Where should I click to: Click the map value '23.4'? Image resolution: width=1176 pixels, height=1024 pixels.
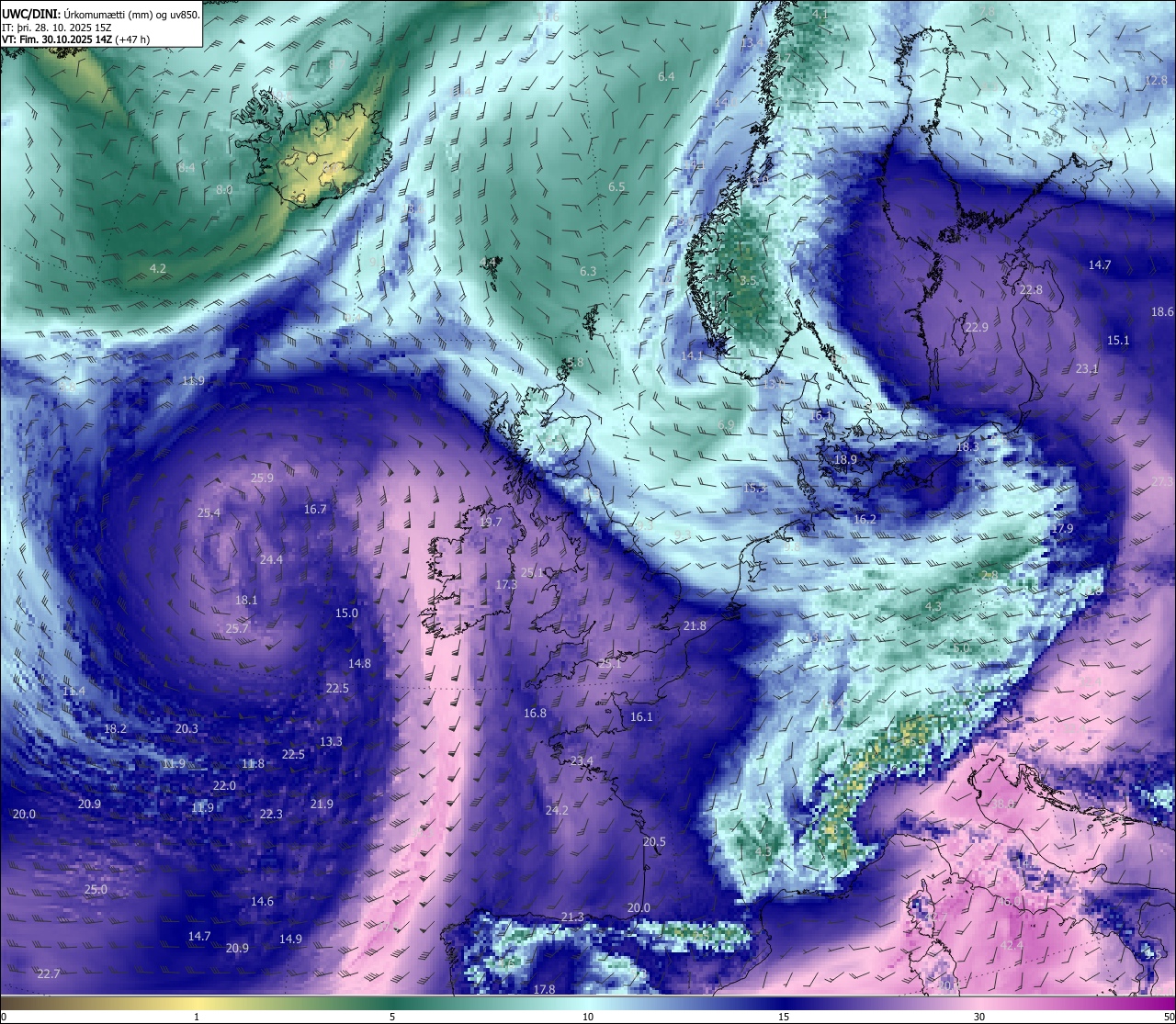tap(582, 760)
